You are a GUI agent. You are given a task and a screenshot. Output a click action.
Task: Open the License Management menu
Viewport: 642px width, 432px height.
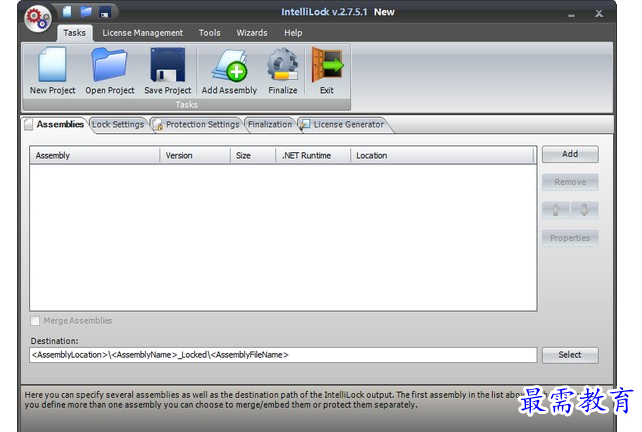coord(142,33)
